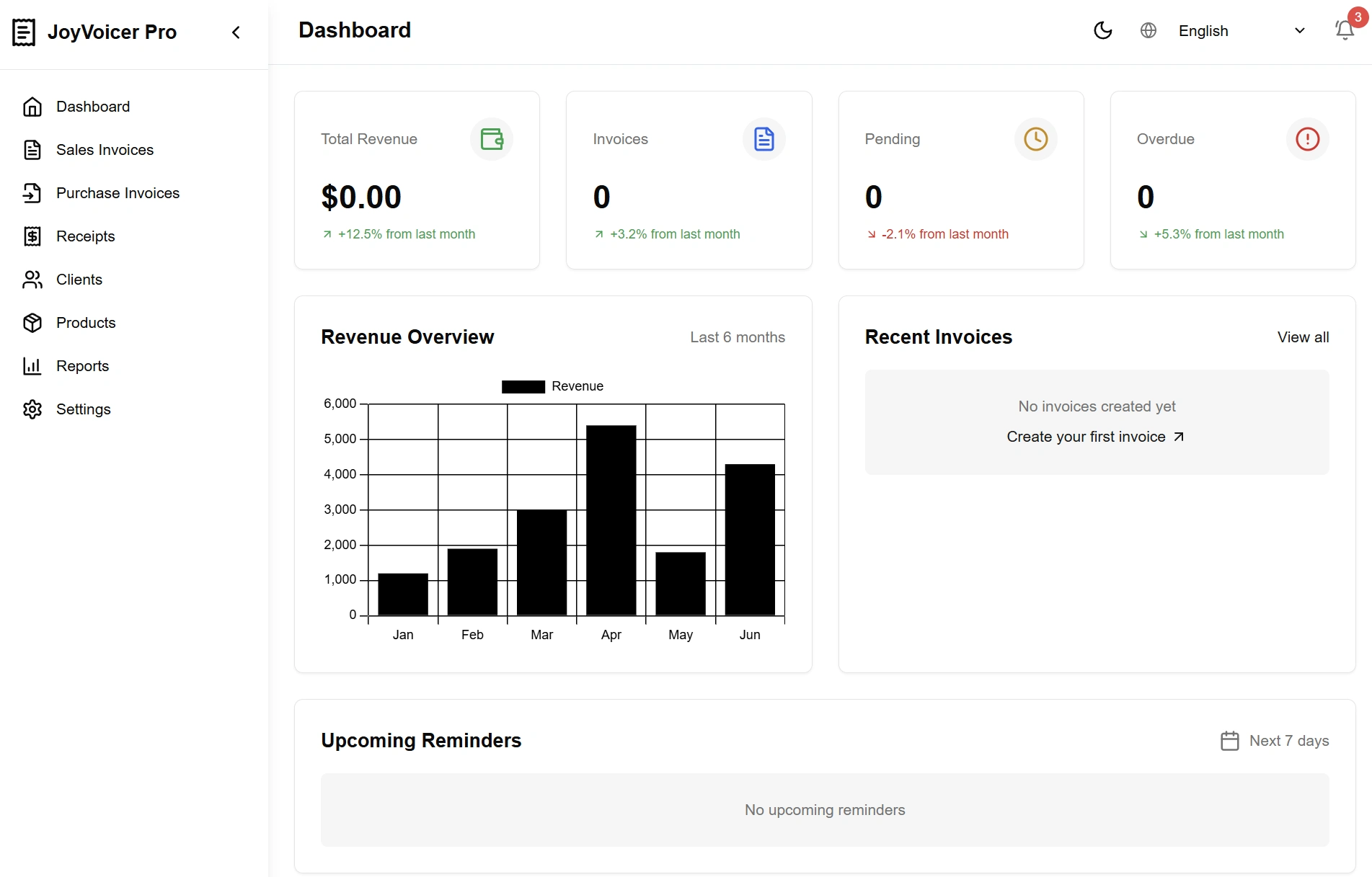This screenshot has width=1372, height=877.
Task: Click the Recent Invoices heading
Action: 939,337
